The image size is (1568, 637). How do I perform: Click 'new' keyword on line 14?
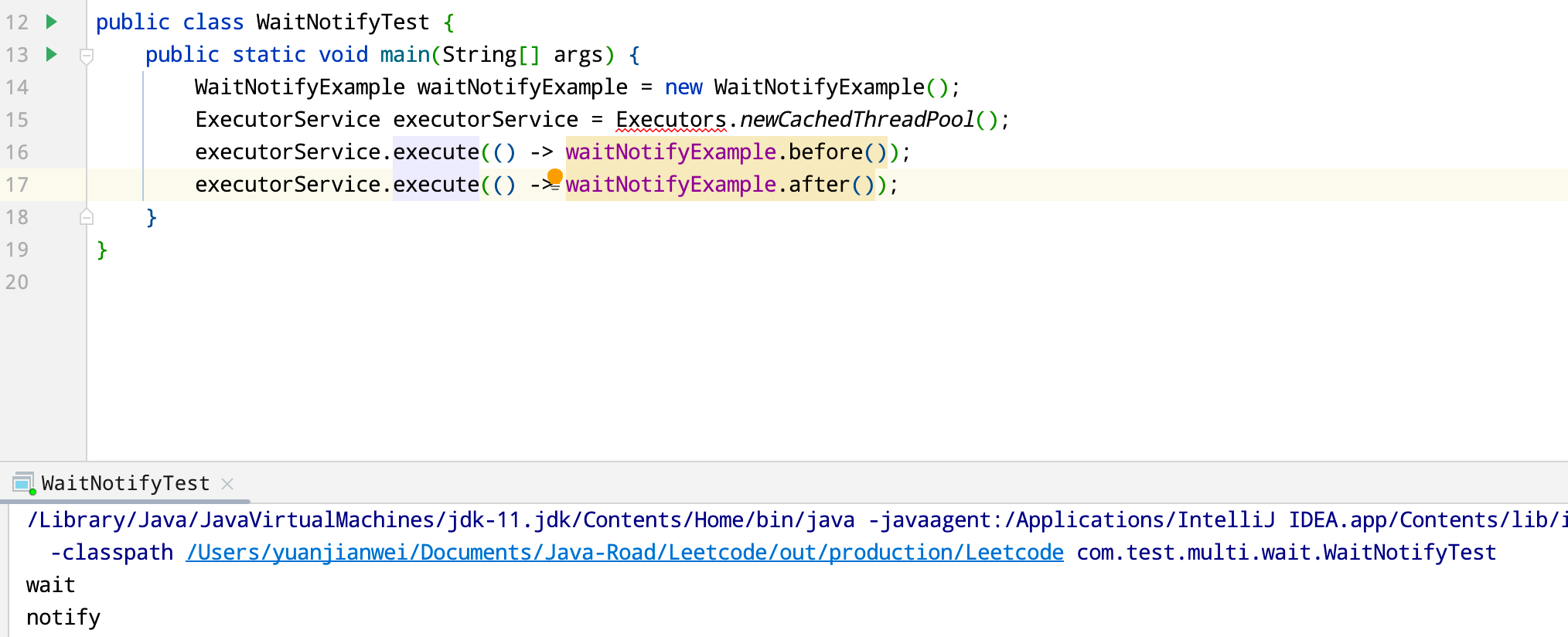(x=683, y=87)
